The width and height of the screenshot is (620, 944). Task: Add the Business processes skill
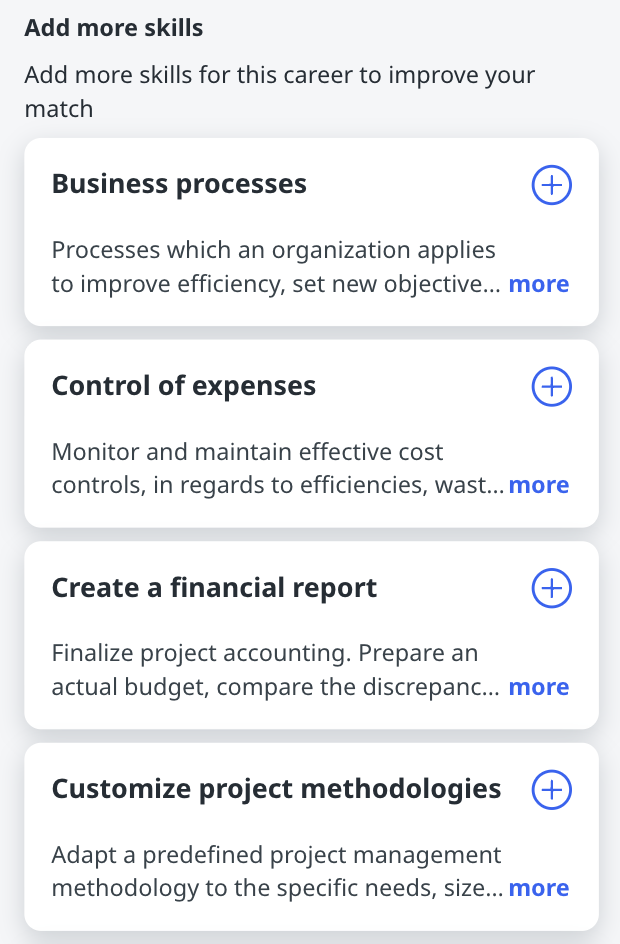(x=551, y=186)
